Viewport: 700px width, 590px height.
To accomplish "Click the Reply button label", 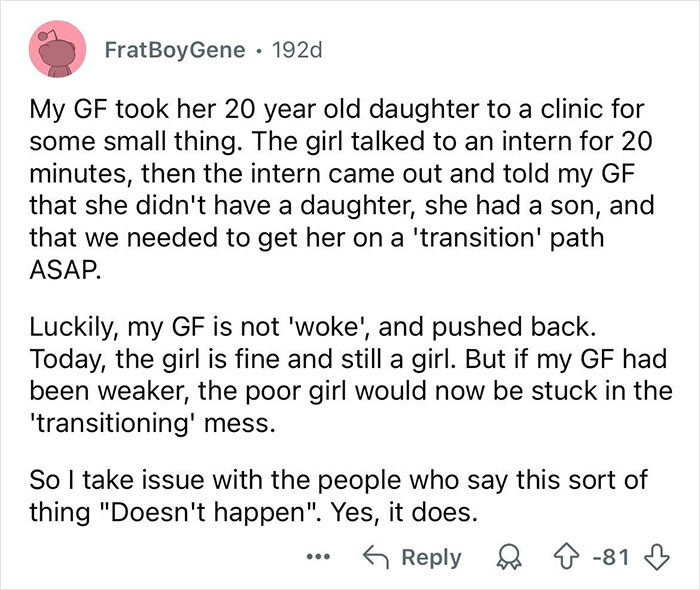I will (431, 557).
